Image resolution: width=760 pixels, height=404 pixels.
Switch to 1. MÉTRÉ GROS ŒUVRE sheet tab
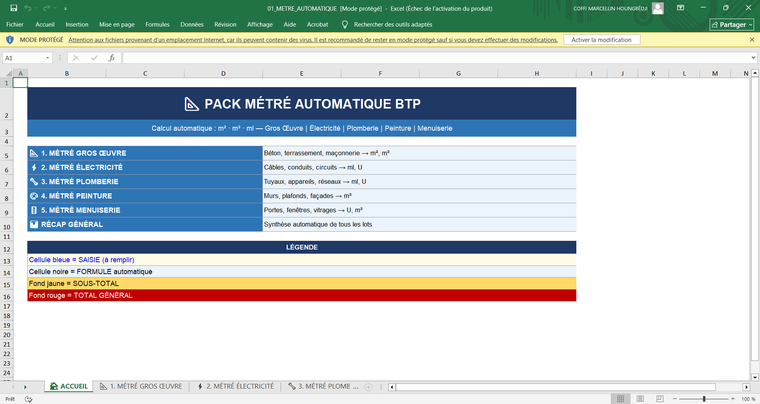[140, 385]
